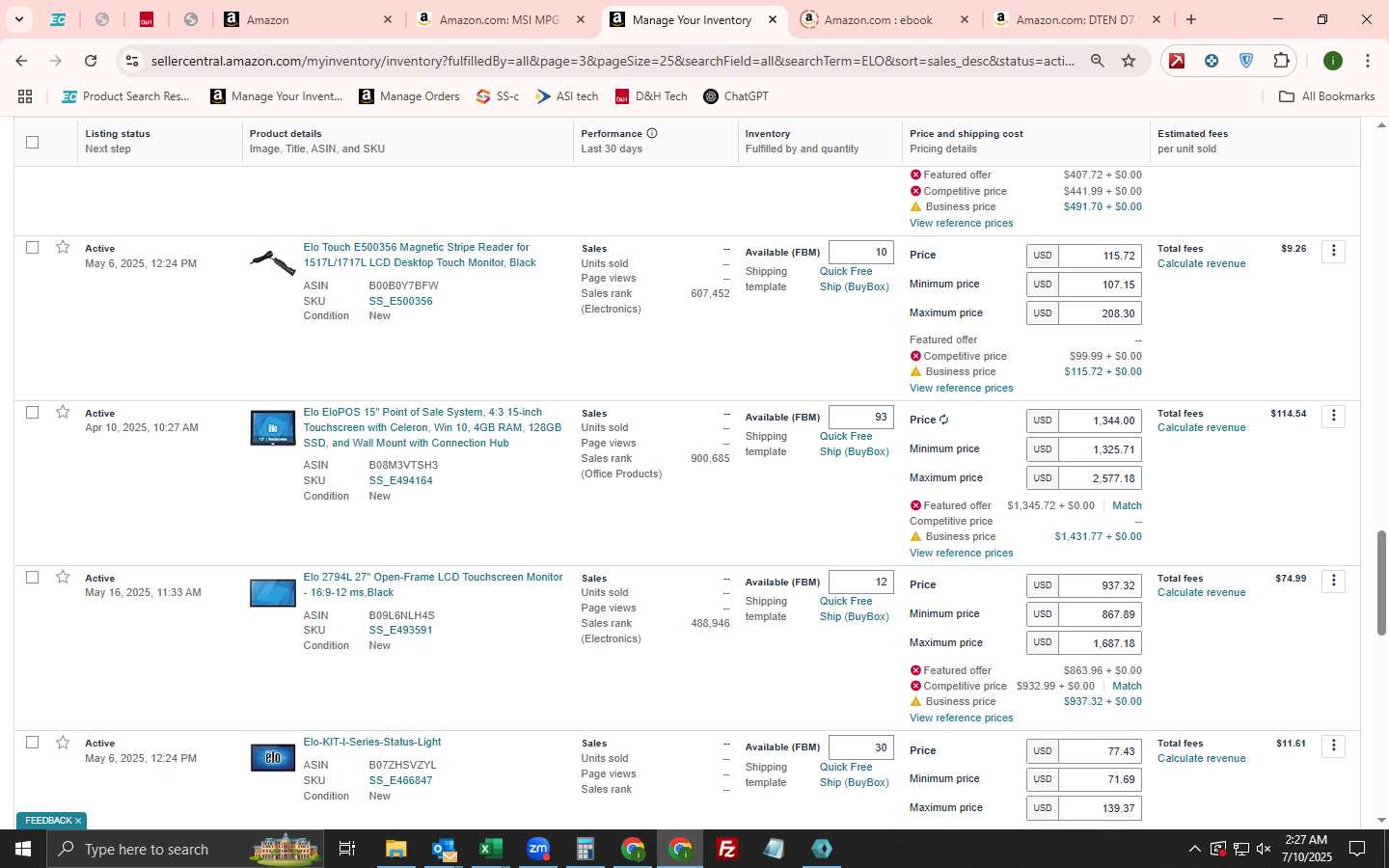Image resolution: width=1389 pixels, height=868 pixels.
Task: Check the Elo-KIT-I-Series row checkbox
Action: point(32,743)
